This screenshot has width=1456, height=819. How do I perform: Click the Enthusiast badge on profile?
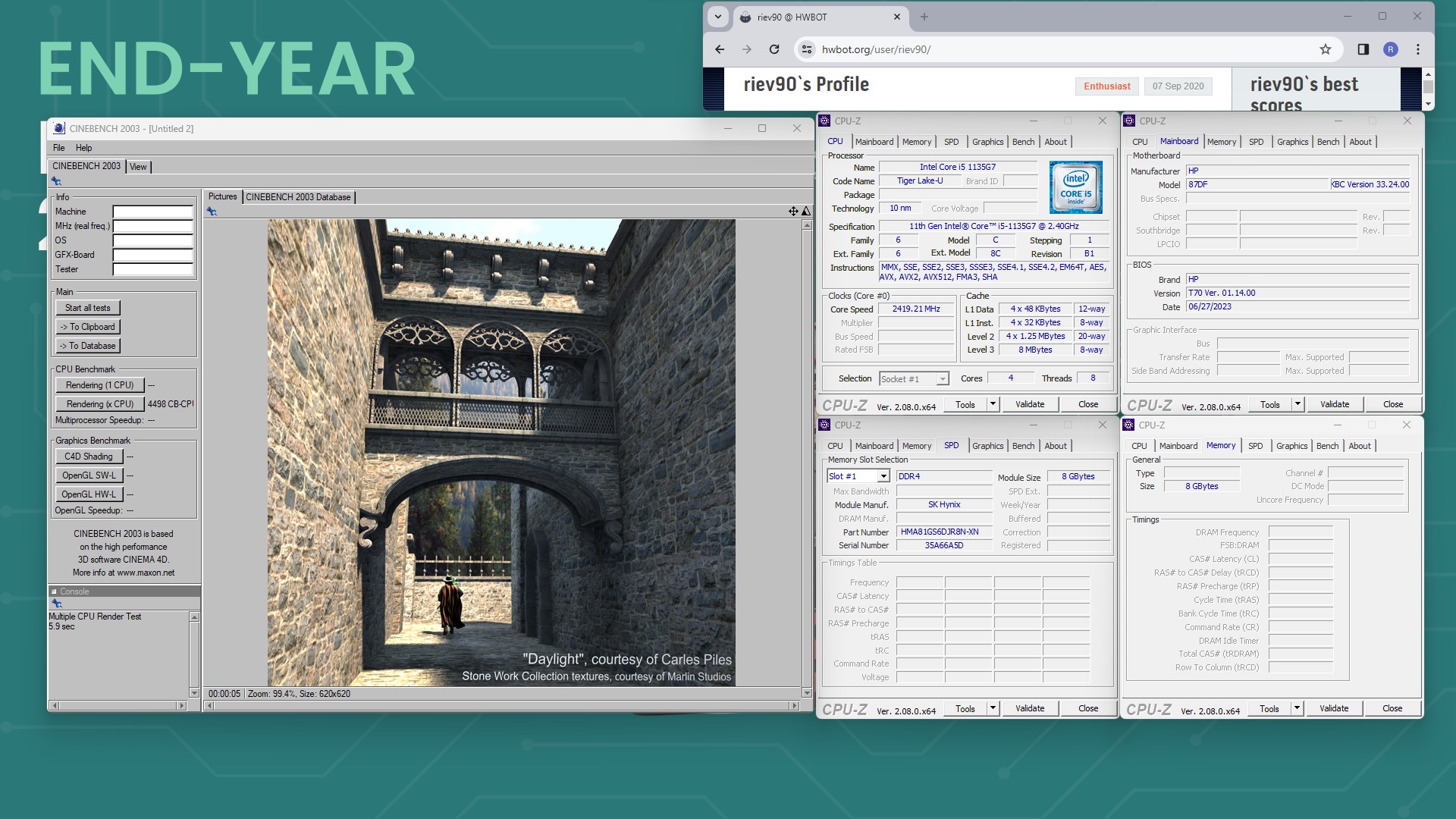point(1106,86)
